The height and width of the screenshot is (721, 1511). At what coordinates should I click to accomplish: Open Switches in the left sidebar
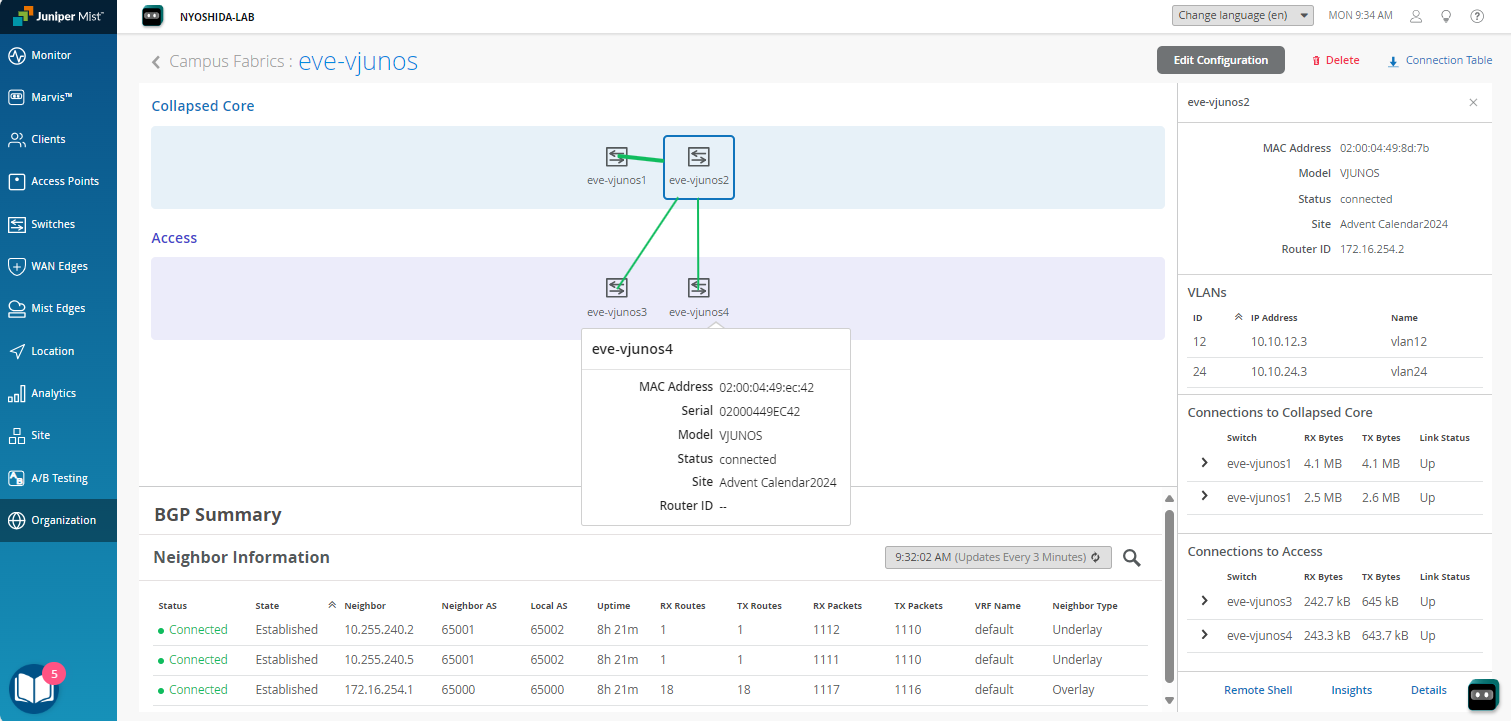(x=52, y=224)
